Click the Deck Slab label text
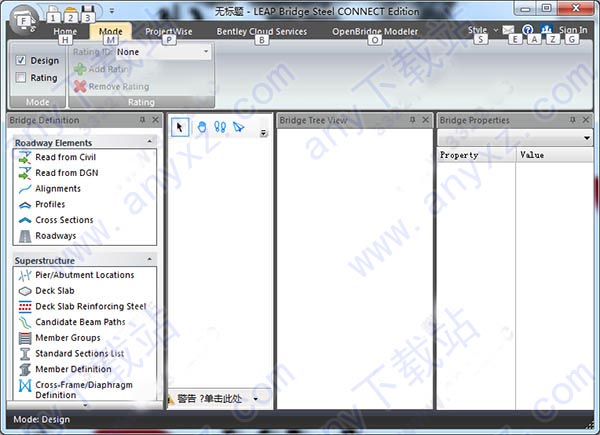This screenshot has width=600, height=435. coord(55,291)
